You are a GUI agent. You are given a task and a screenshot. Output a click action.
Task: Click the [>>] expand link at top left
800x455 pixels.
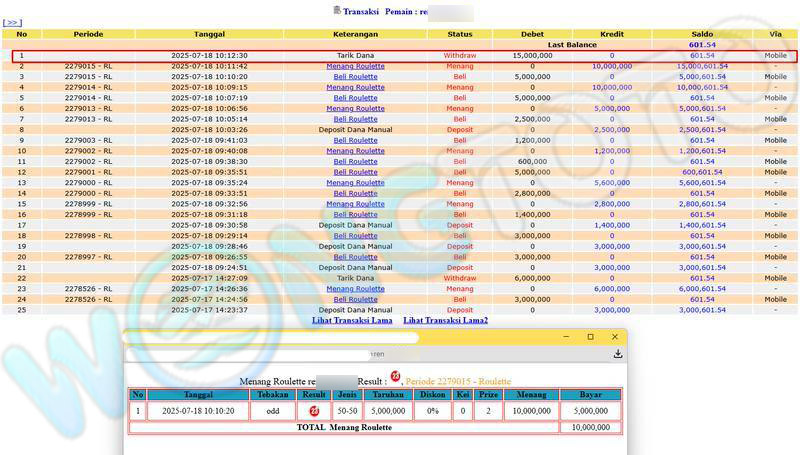pos(12,20)
